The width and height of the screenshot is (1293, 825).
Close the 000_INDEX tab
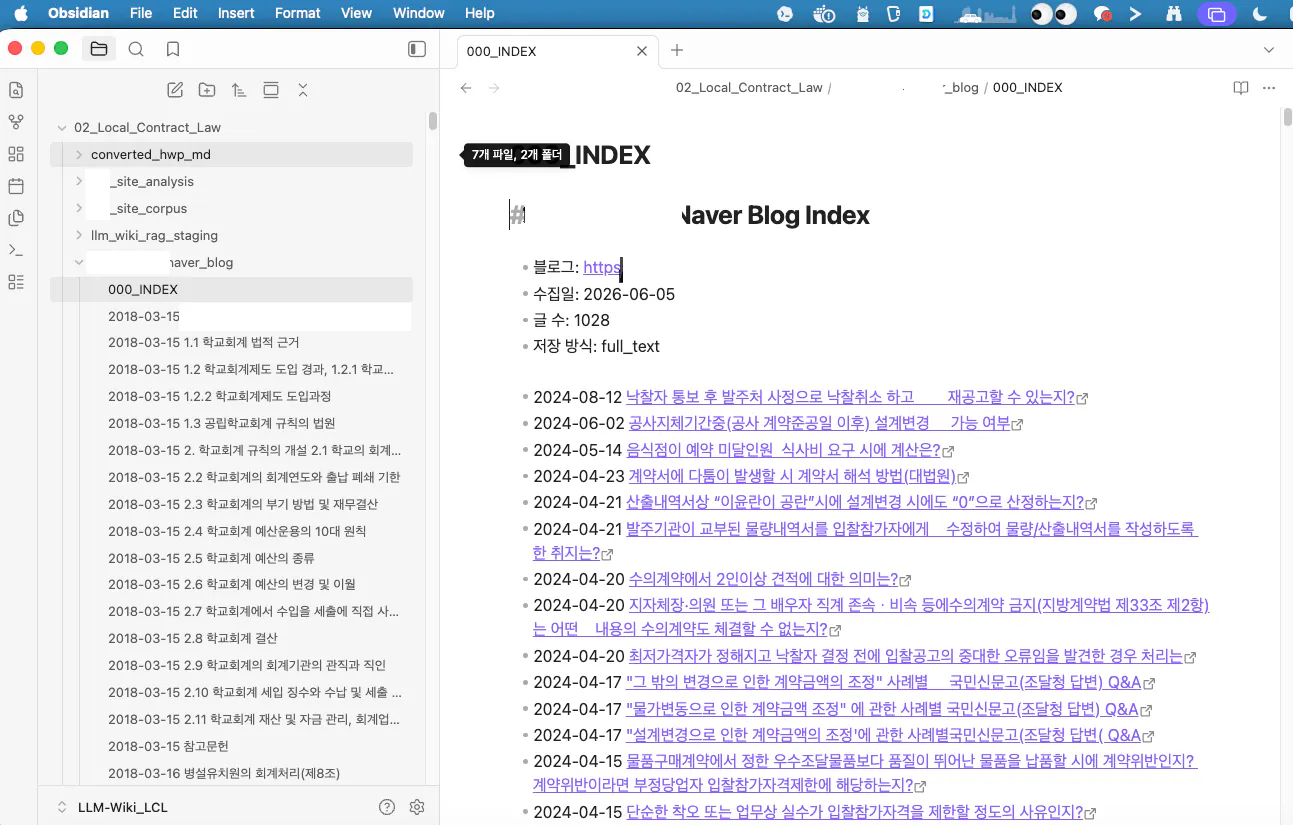pos(642,51)
